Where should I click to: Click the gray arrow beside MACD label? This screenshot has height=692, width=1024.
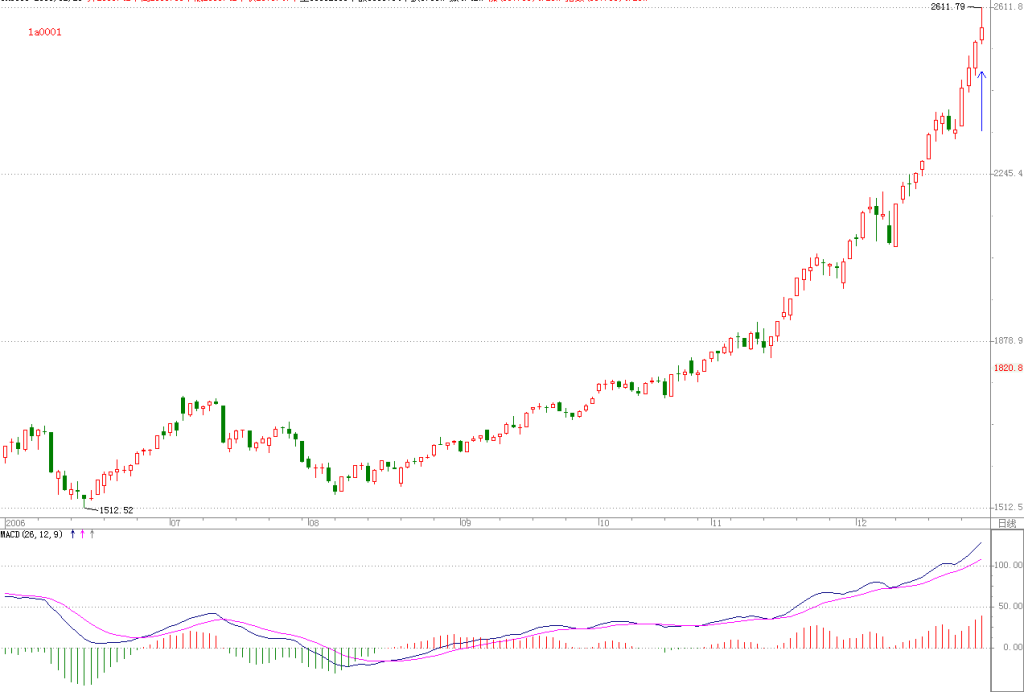pyautogui.click(x=92, y=534)
